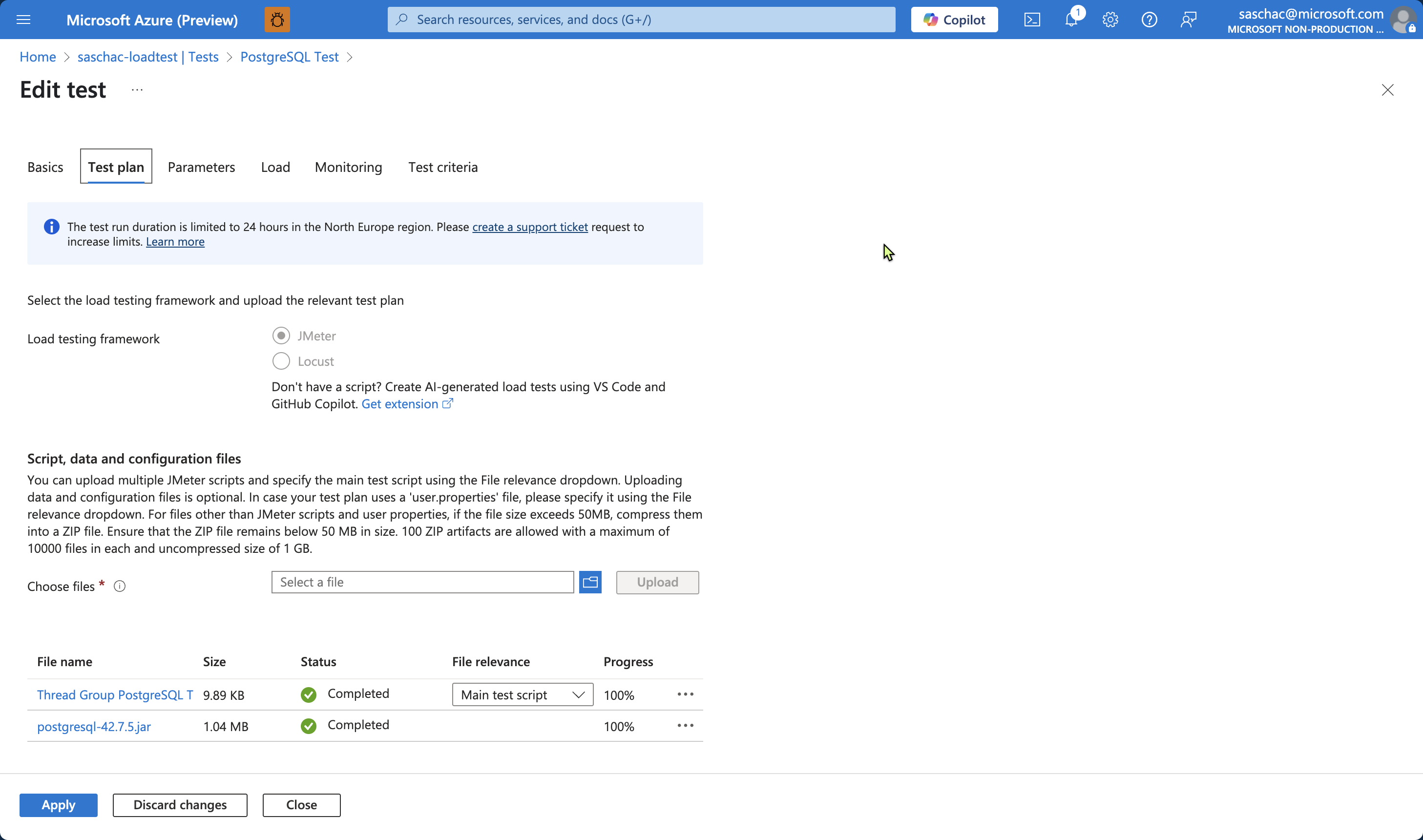Viewport: 1423px width, 840px height.
Task: Open row actions for postgresql-42.7.5.jar
Action: tap(685, 726)
